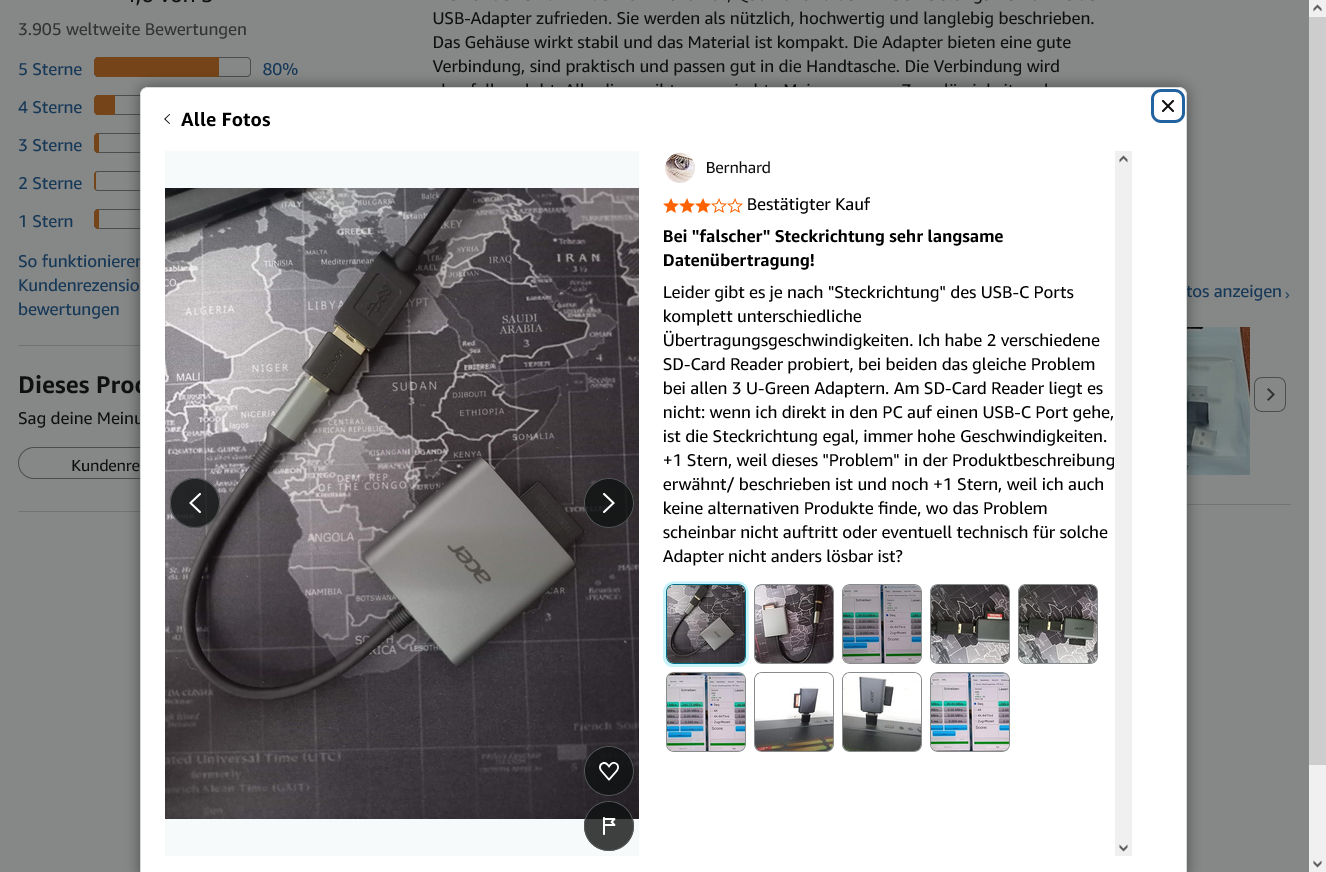View the fifth thumbnail in first row

[x=1058, y=624]
